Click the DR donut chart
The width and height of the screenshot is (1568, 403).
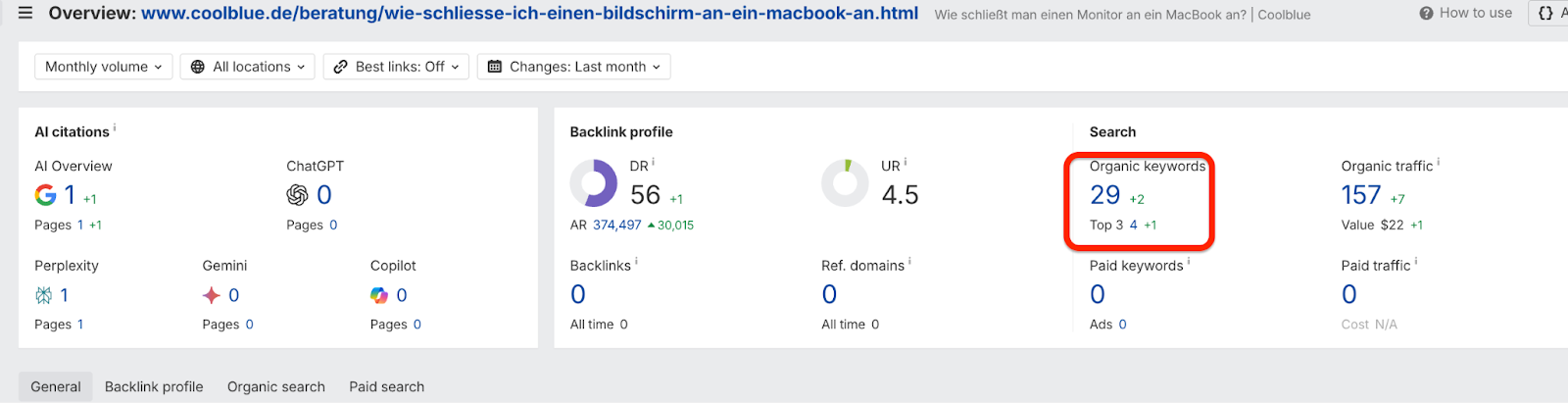(594, 183)
